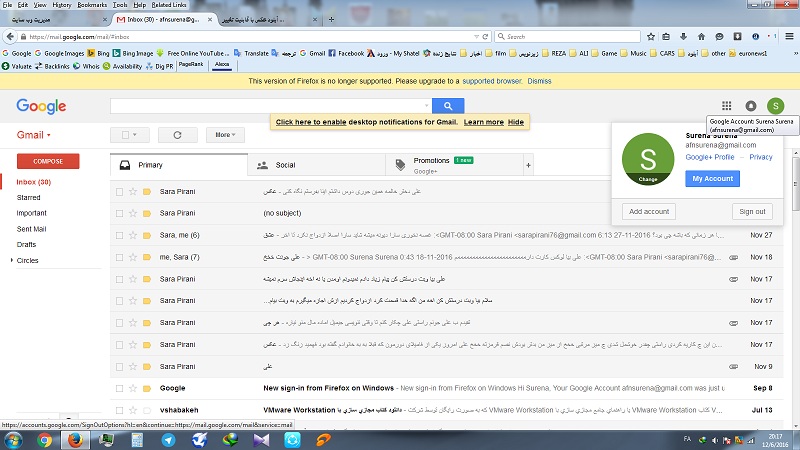Viewport: 800px width, 450px height.
Task: Click the importance marker on Sara, me (6) email
Action: 147,235
